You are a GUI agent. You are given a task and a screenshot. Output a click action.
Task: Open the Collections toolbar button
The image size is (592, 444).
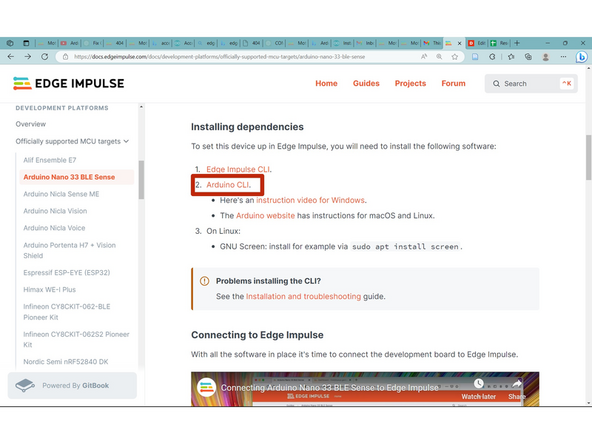[528, 57]
